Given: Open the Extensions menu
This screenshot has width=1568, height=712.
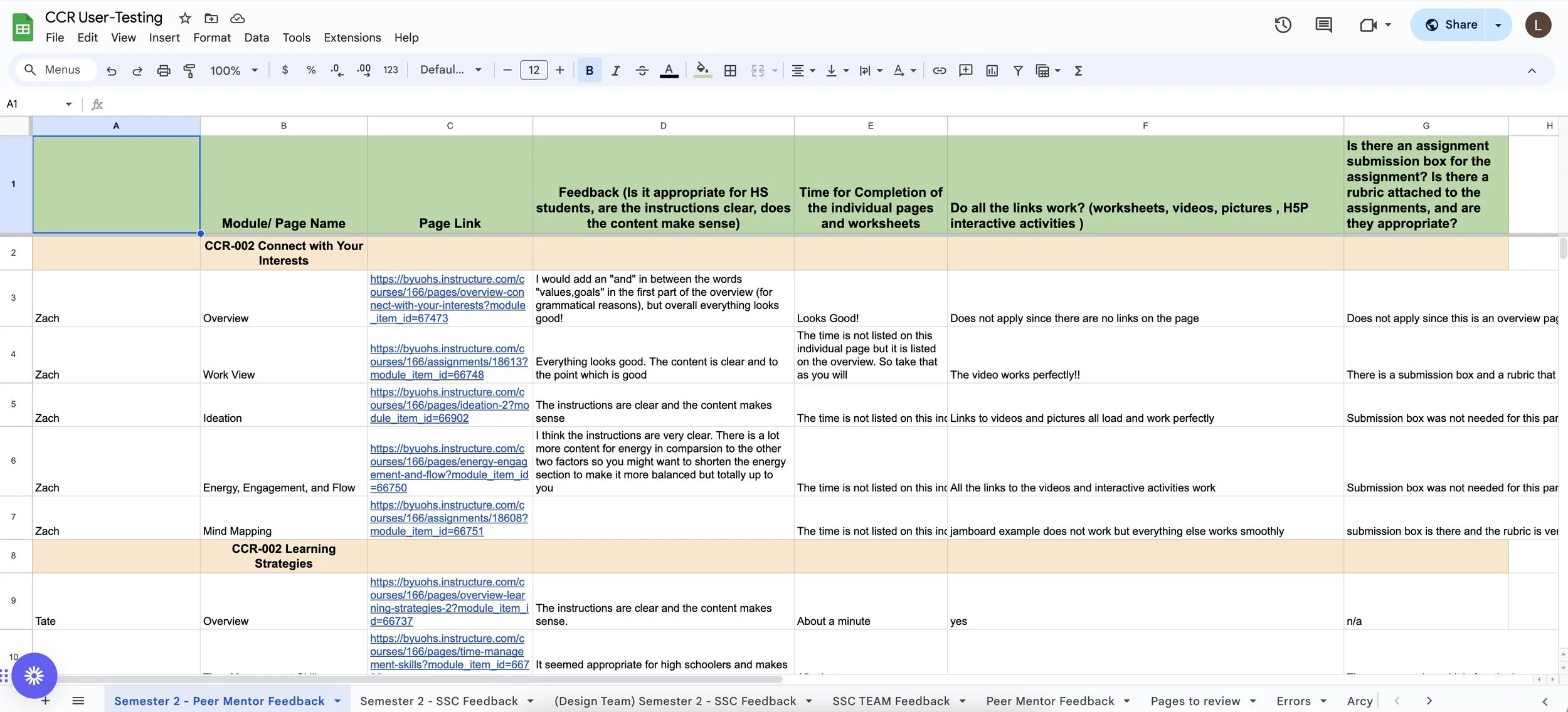Looking at the screenshot, I should 352,38.
